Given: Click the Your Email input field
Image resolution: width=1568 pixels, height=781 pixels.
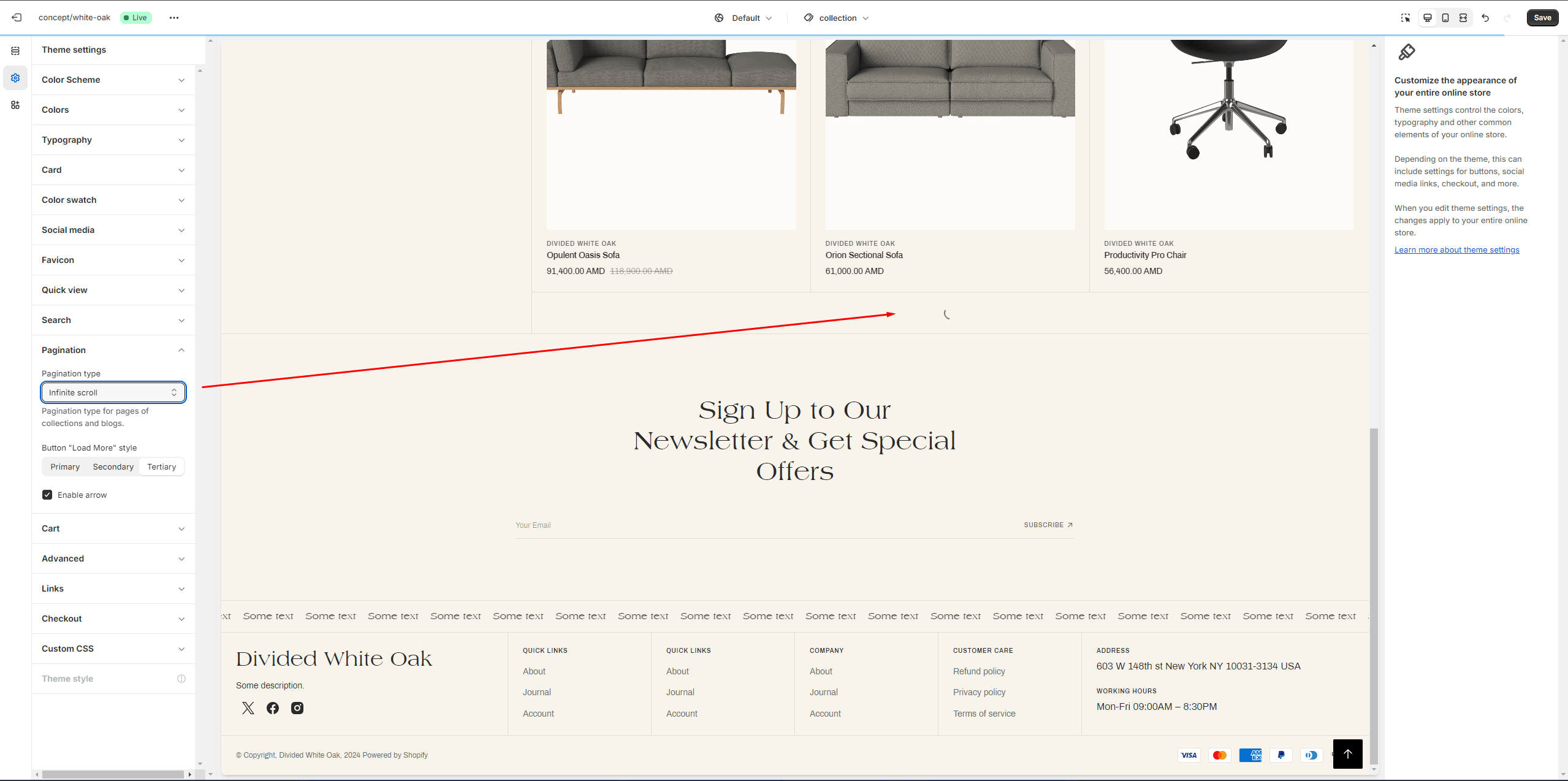Looking at the screenshot, I should [736, 525].
